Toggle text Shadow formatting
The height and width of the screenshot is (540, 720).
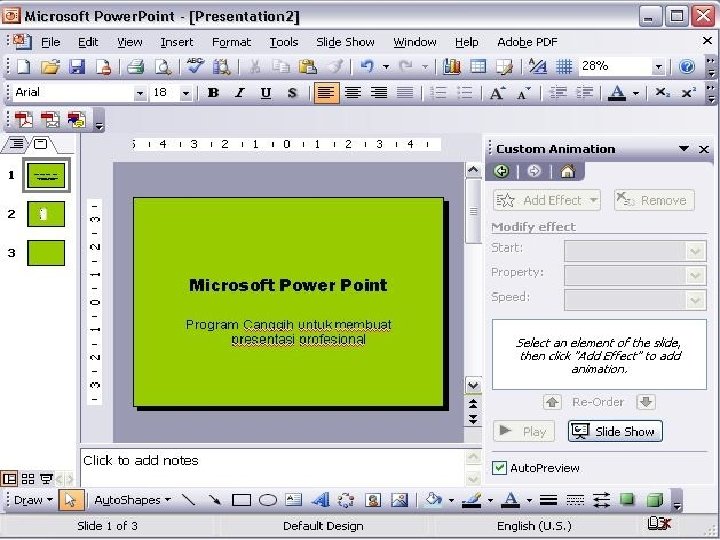pyautogui.click(x=292, y=93)
